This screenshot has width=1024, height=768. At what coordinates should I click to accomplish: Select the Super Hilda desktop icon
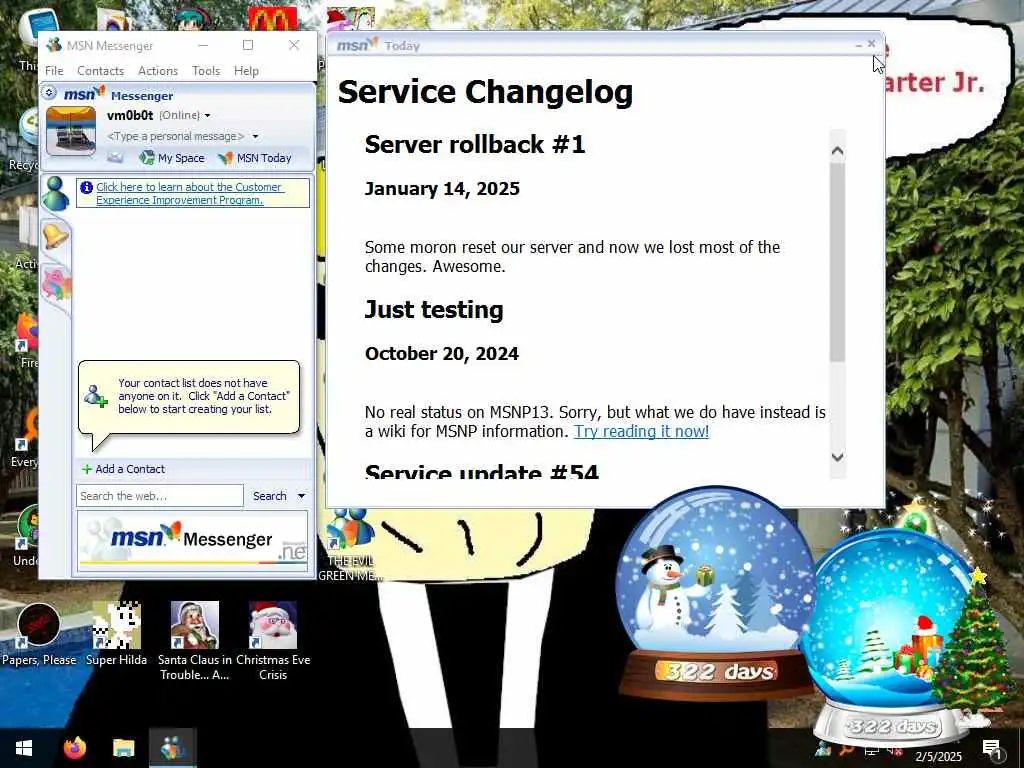pyautogui.click(x=116, y=635)
